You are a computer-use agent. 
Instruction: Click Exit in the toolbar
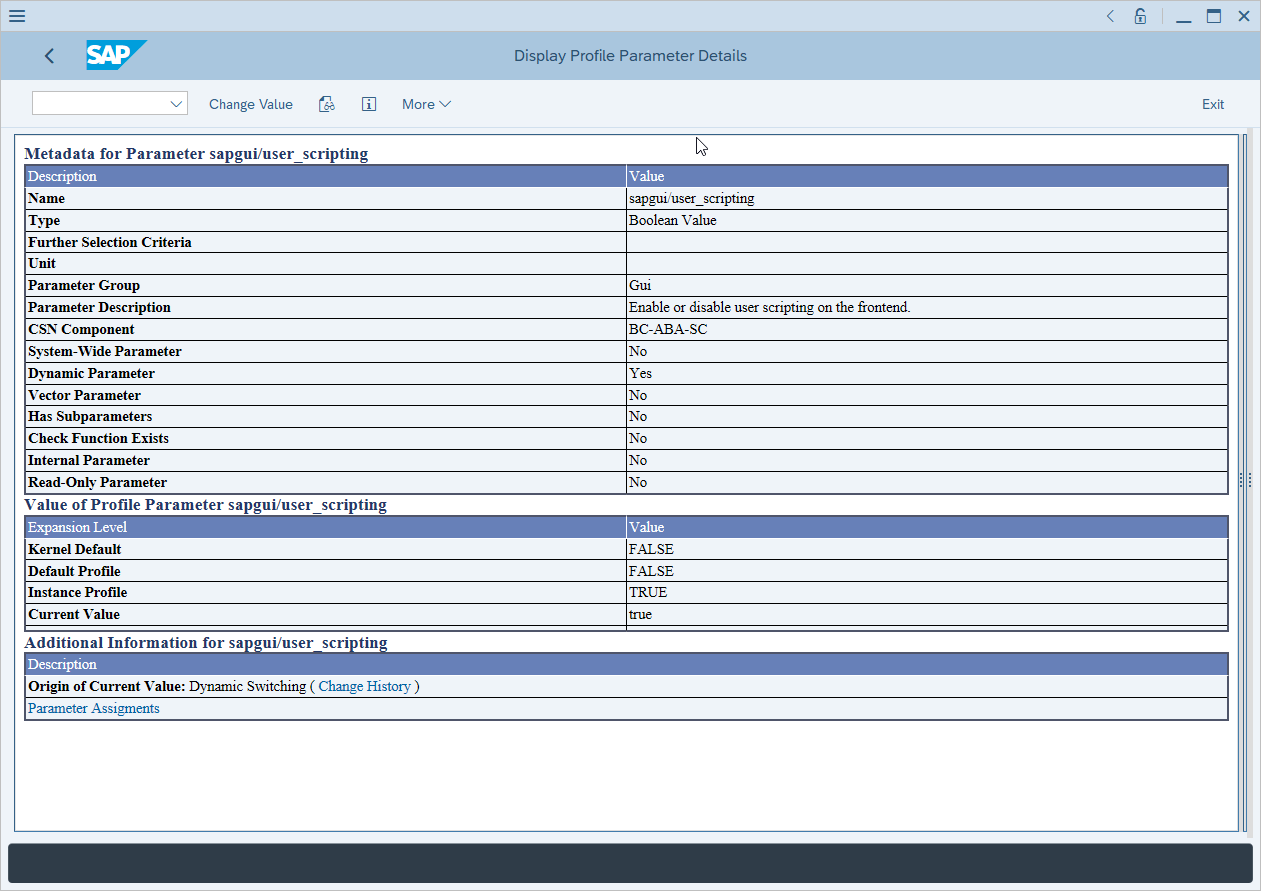1213,104
